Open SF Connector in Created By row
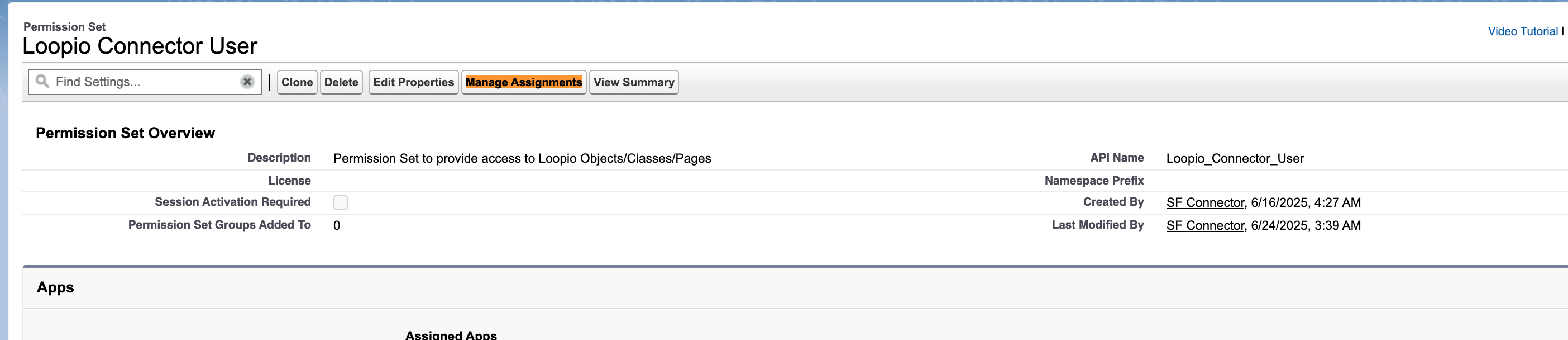1568x340 pixels. coord(1204,202)
